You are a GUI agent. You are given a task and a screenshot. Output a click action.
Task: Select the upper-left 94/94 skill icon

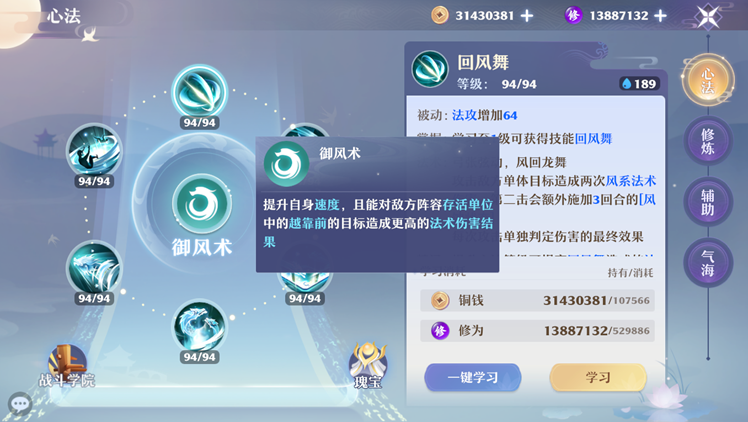94,151
